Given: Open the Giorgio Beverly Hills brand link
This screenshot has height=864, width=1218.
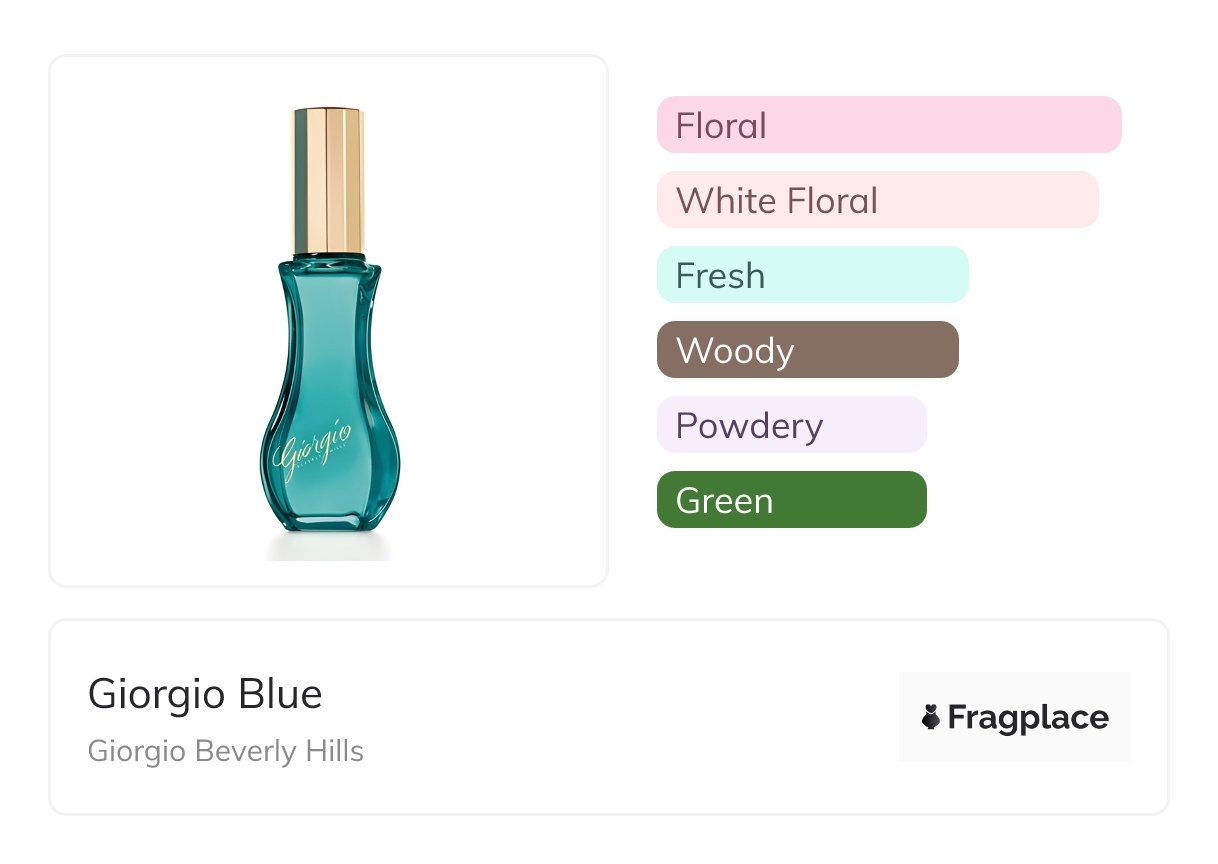Looking at the screenshot, I should coord(226,751).
